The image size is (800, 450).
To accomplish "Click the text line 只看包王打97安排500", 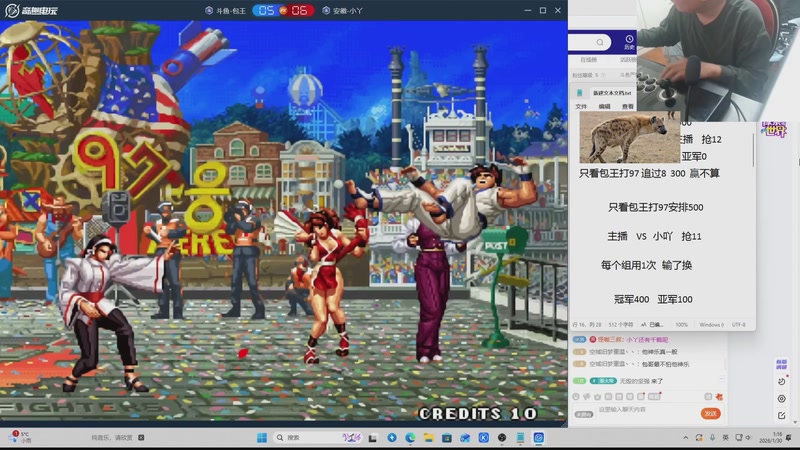I will click(656, 207).
